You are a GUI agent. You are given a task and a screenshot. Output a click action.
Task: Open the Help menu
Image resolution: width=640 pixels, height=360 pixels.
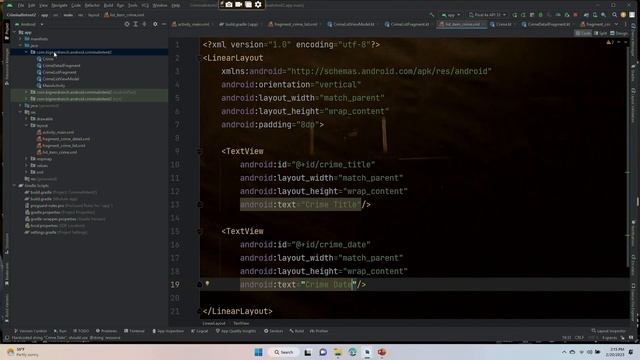(x=176, y=5)
